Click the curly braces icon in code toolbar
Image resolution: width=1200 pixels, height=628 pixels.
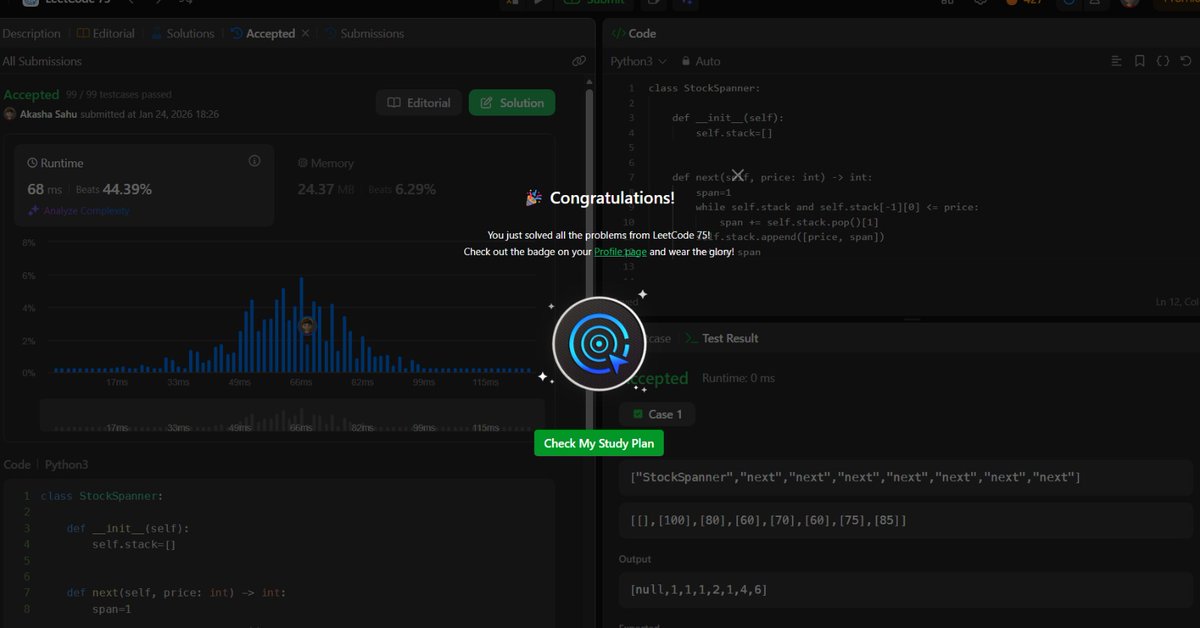[x=1162, y=61]
